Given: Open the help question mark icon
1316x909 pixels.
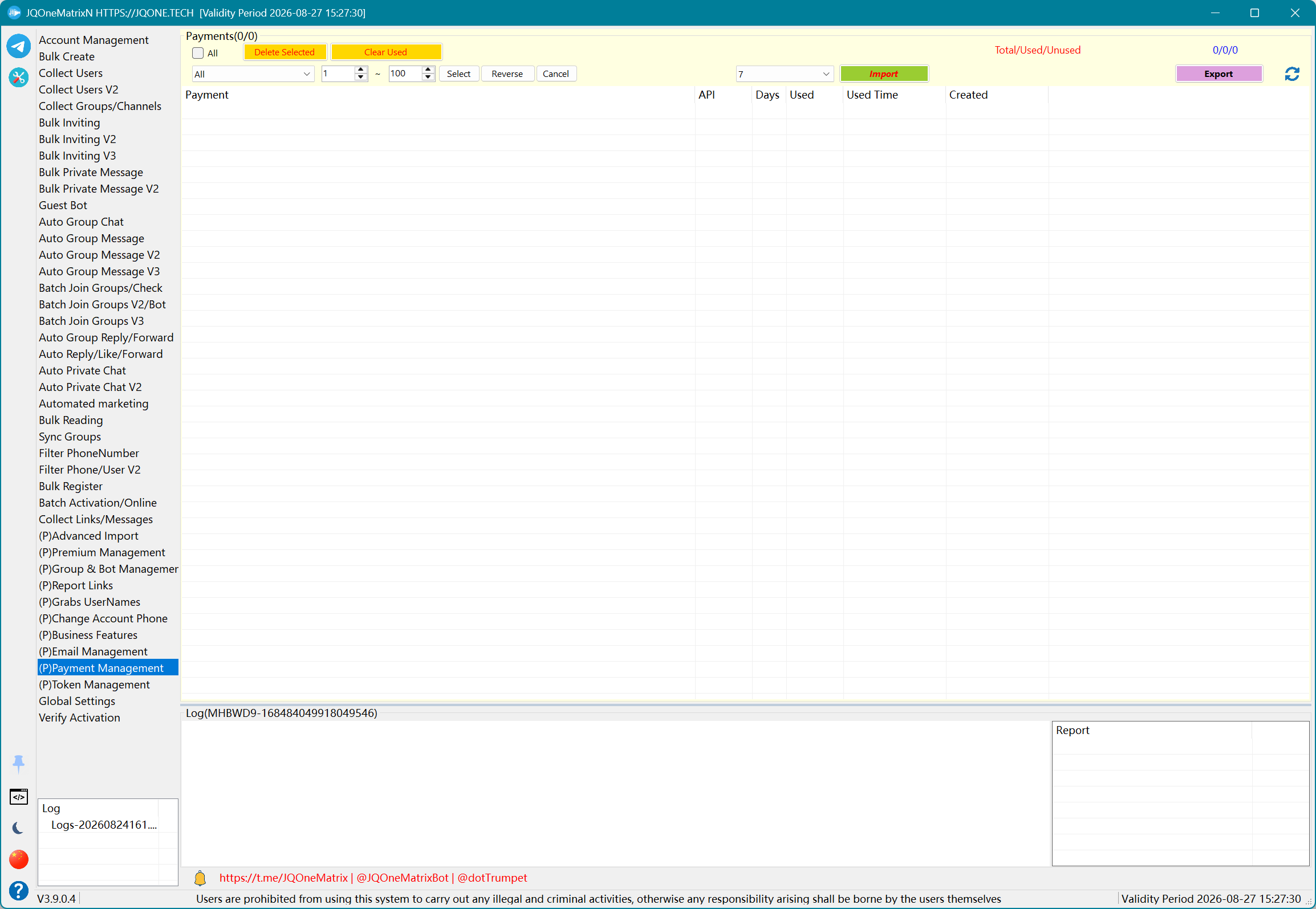Looking at the screenshot, I should click(x=18, y=890).
